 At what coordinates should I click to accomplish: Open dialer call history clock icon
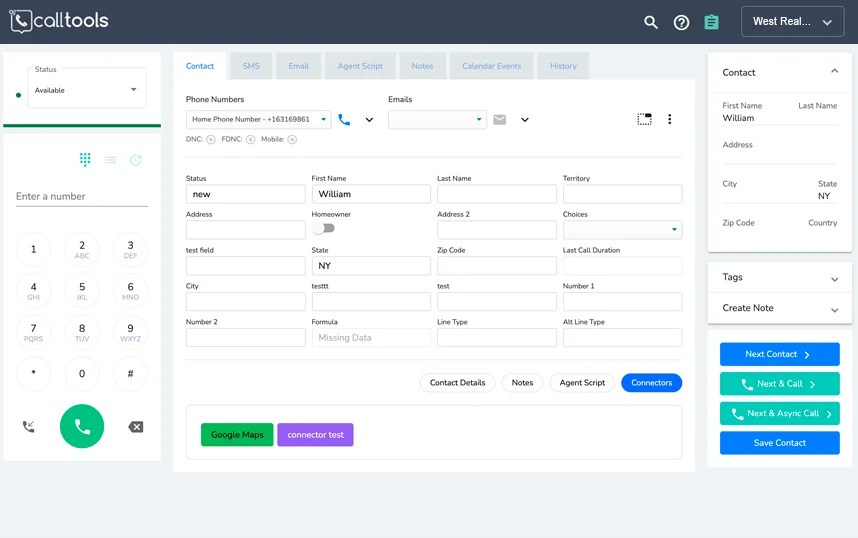coord(136,160)
